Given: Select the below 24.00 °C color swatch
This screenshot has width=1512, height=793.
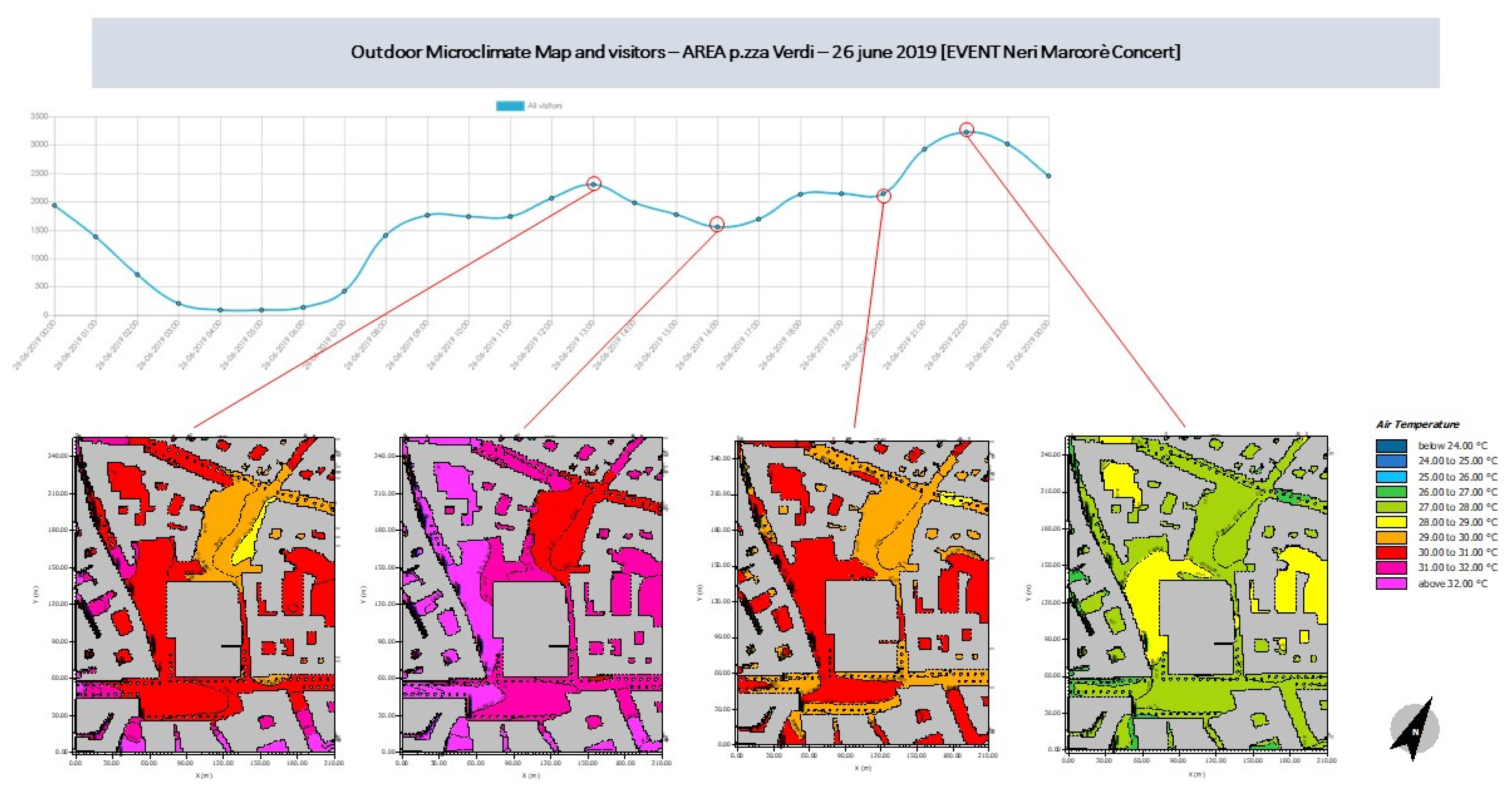Looking at the screenshot, I should tap(1391, 446).
